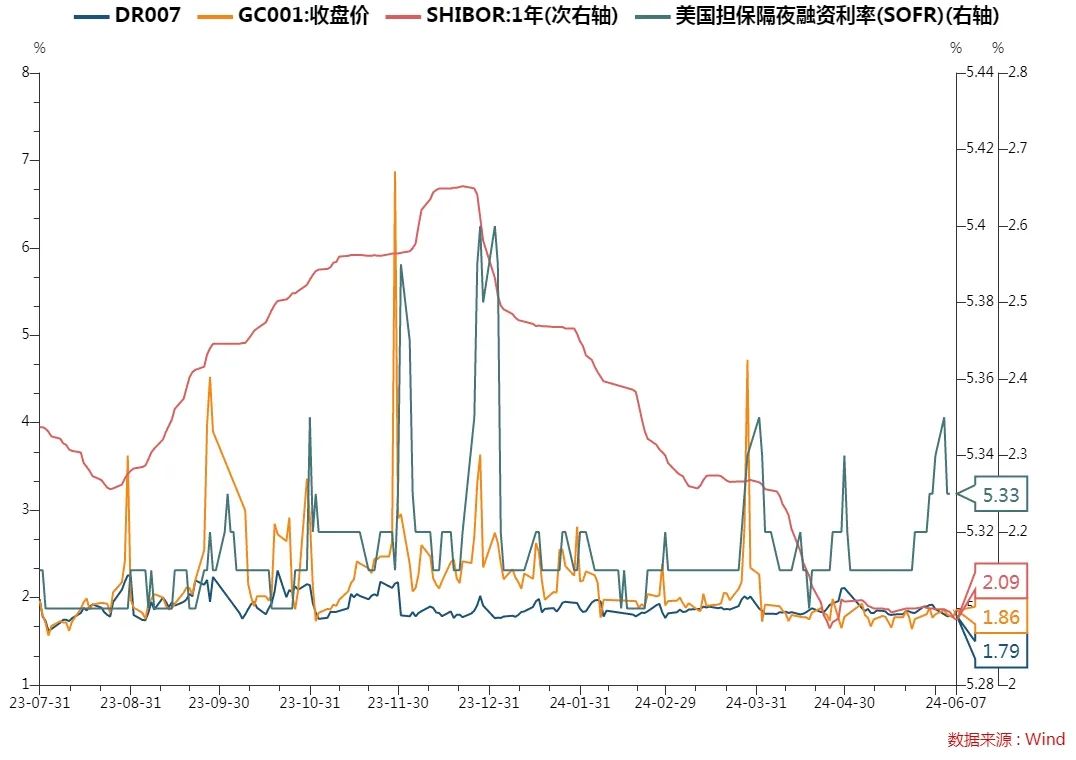
Task: Click the 1.86 GC001 value label
Action: pyautogui.click(x=1001, y=617)
